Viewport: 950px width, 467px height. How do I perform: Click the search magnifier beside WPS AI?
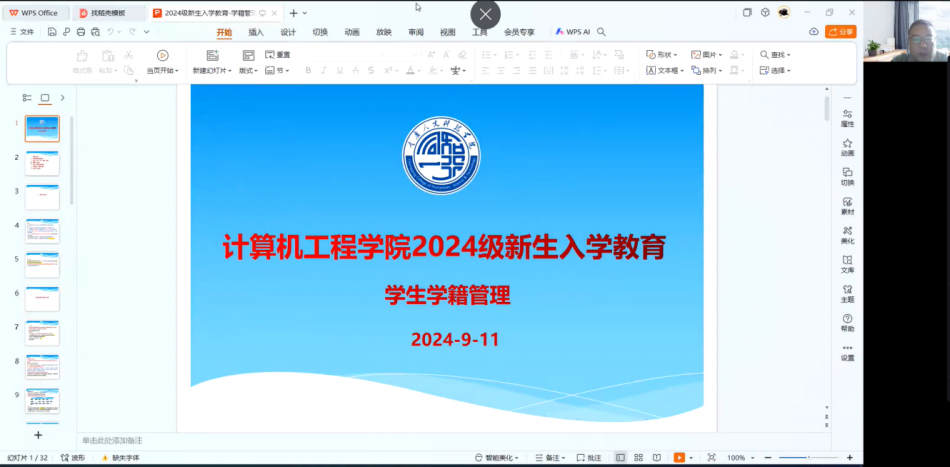[601, 31]
